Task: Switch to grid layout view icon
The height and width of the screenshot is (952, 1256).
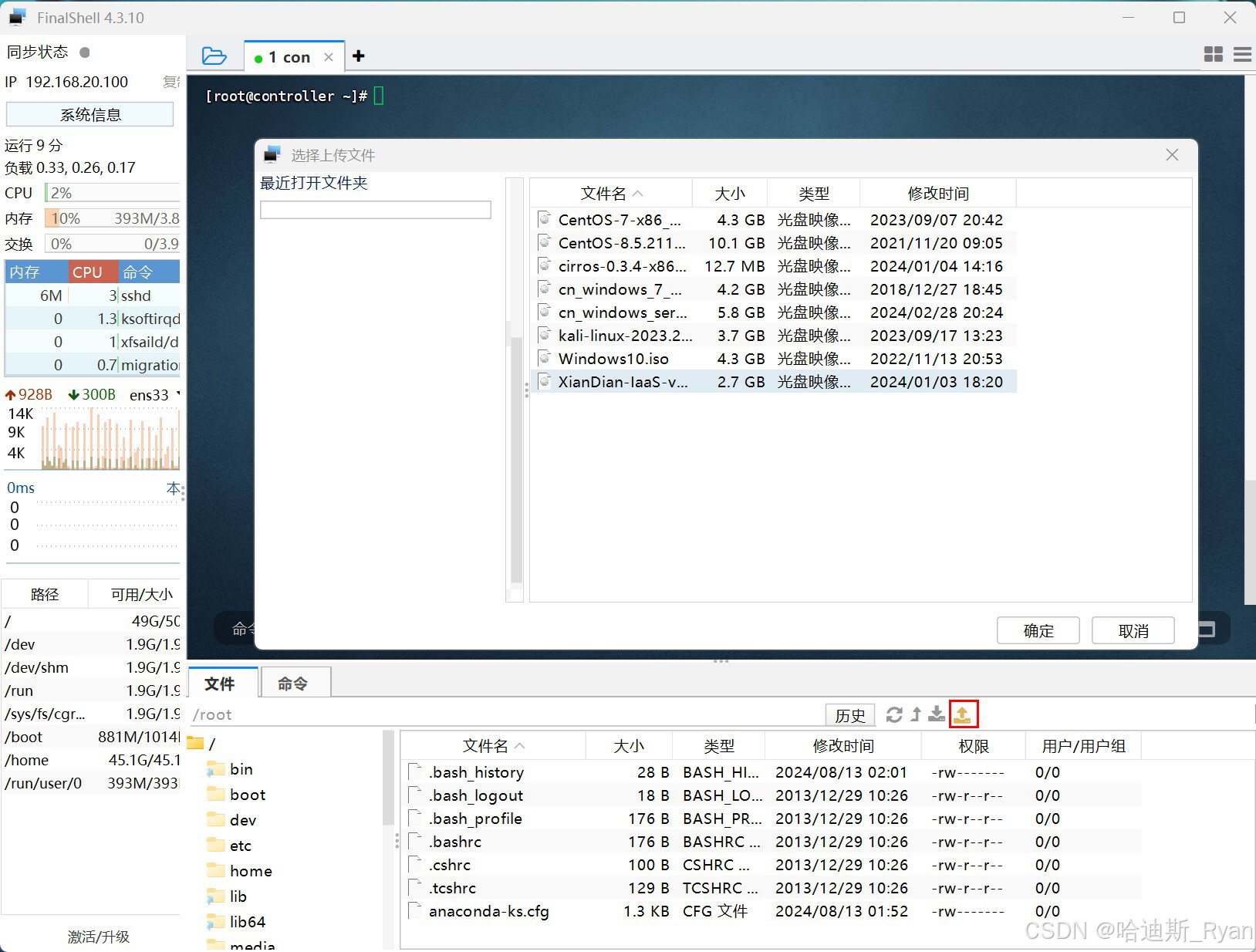Action: tap(1213, 54)
